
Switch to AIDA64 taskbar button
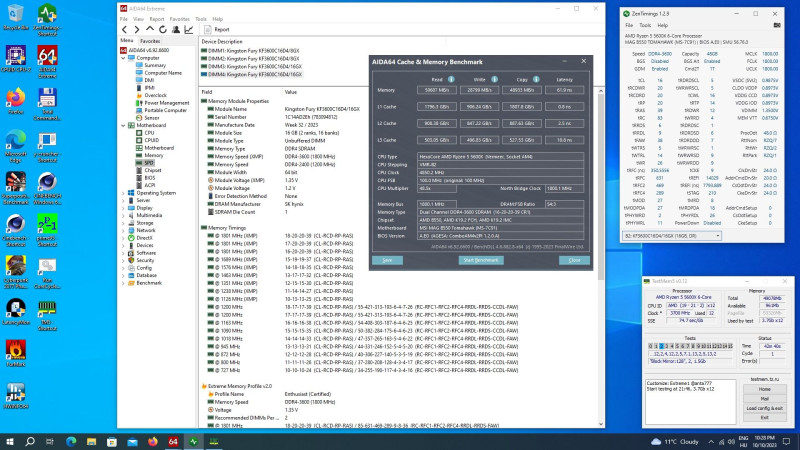pyautogui.click(x=173, y=441)
